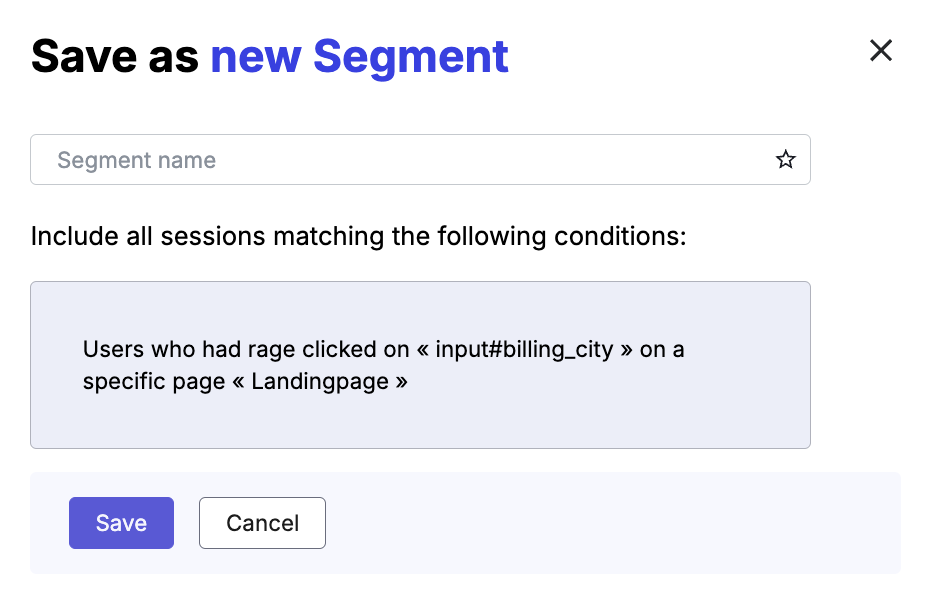Toggle favorite status for the new segment

coord(786,159)
